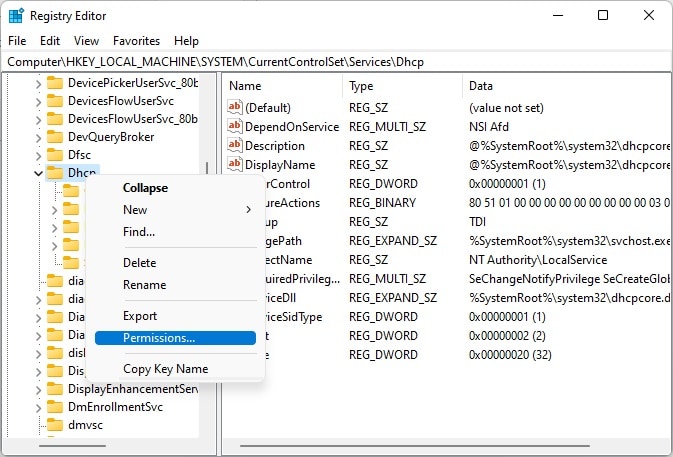Click the DisplayEnhancementService folder icon
The image size is (673, 457).
click(55, 389)
